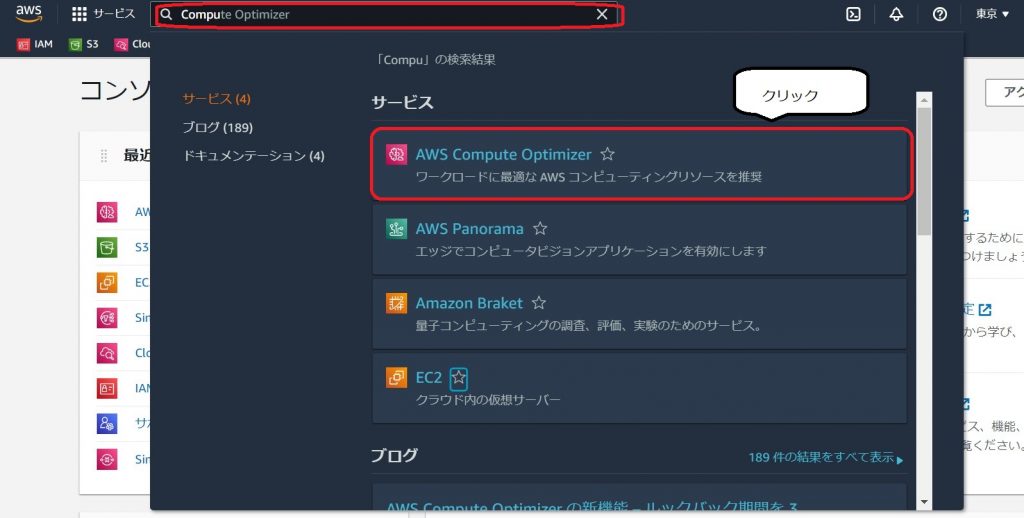Screen dimensions: 1024x518
Task: Click the results scrollbar down arrow
Action: (x=923, y=502)
